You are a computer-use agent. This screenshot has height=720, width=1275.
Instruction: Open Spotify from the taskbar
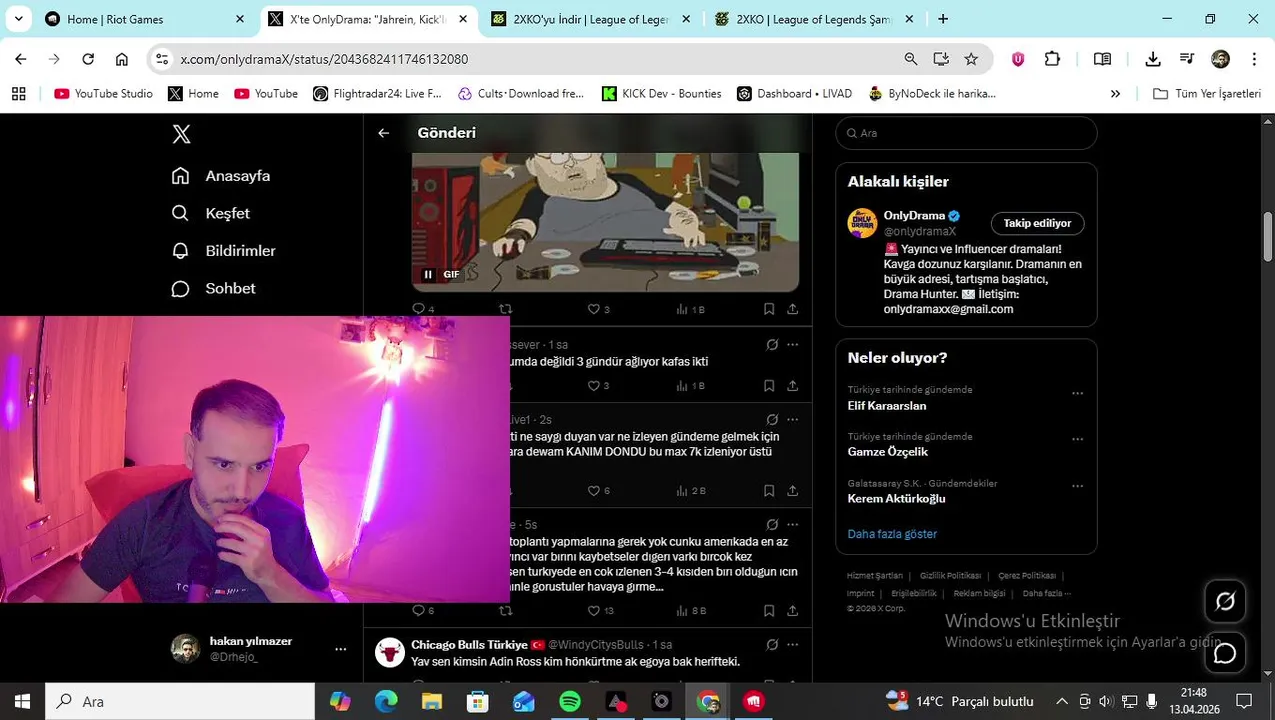pyautogui.click(x=570, y=702)
